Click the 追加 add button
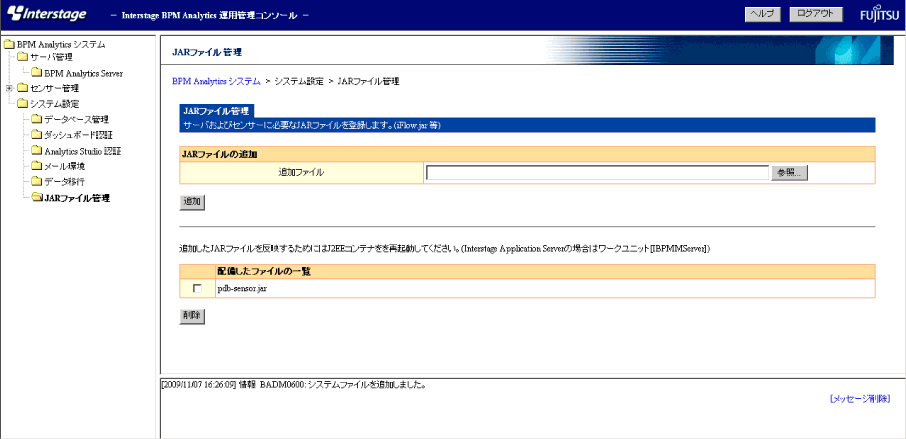Image resolution: width=906 pixels, height=439 pixels. tap(192, 202)
